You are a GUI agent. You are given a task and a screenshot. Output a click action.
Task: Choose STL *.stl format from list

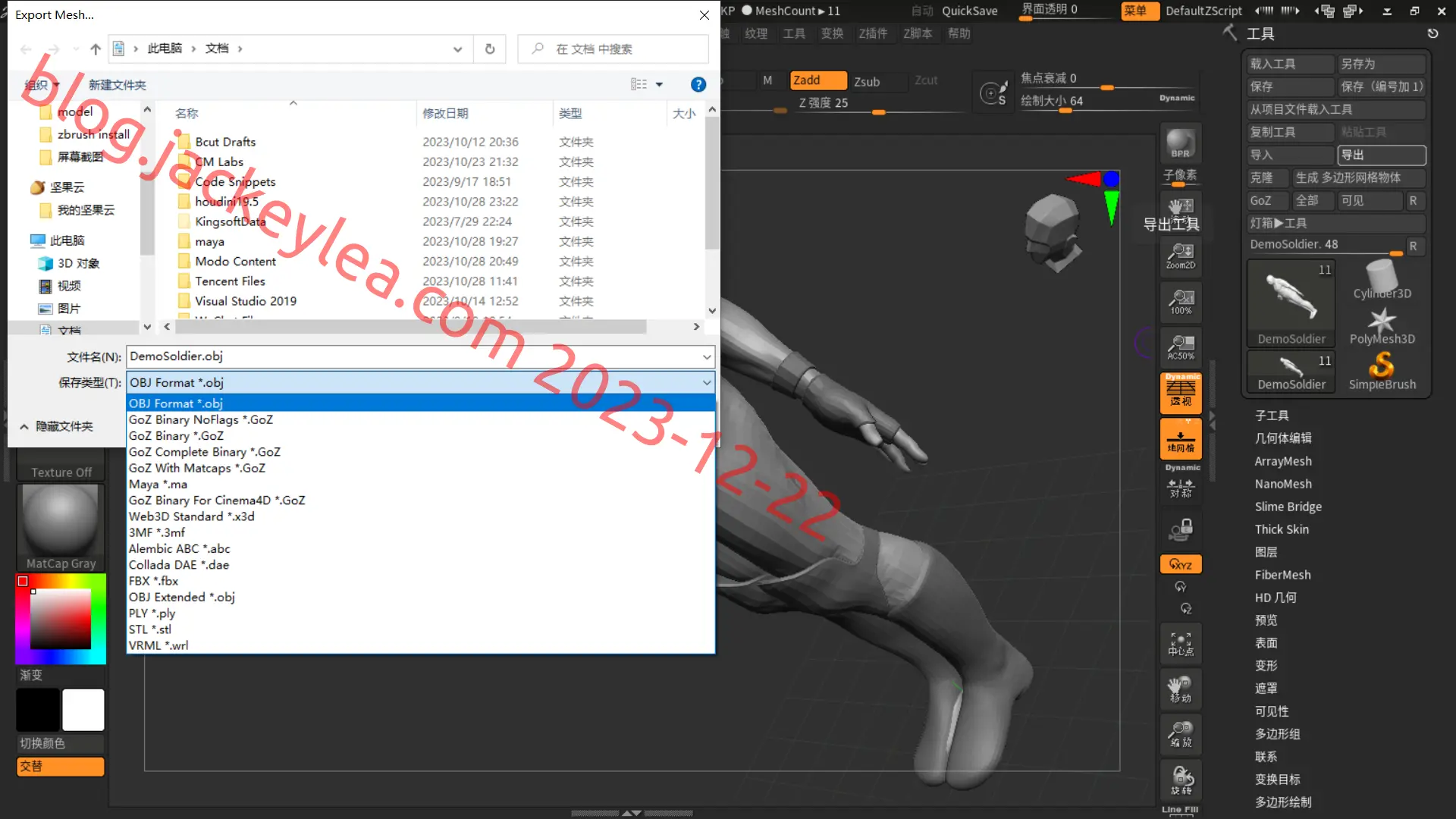149,629
